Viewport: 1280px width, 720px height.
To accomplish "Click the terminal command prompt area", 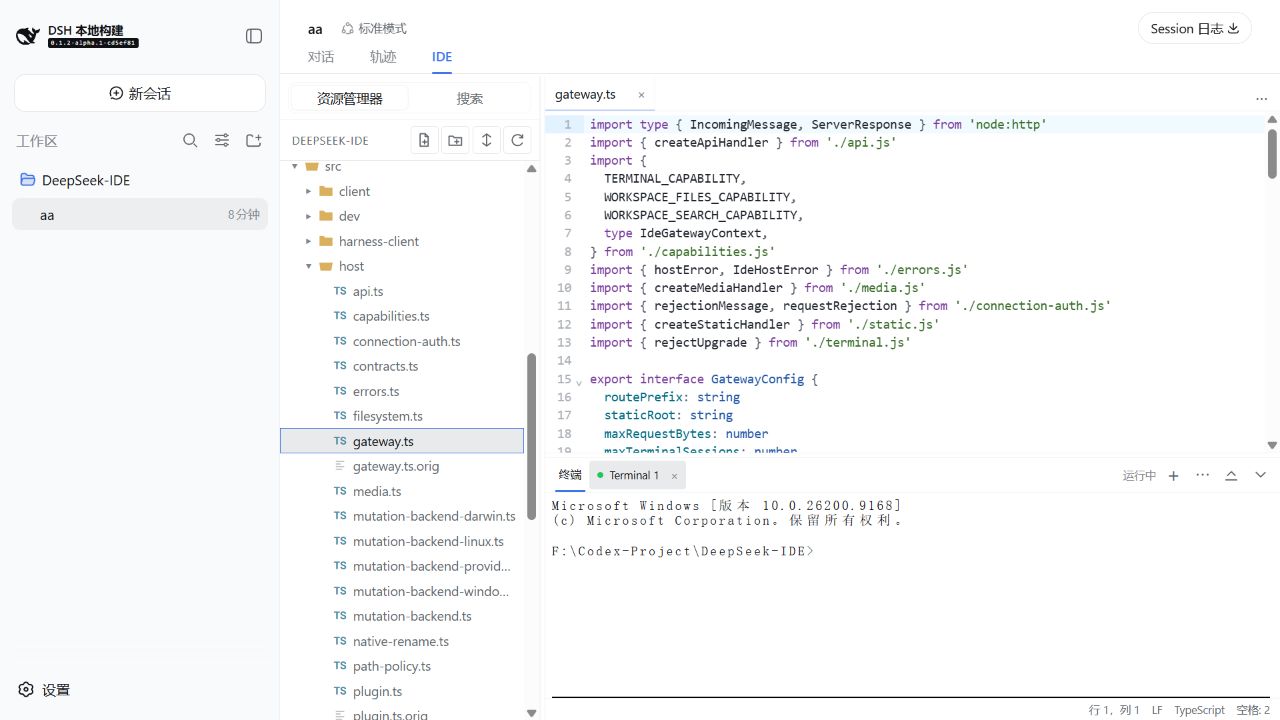I will pyautogui.click(x=683, y=551).
